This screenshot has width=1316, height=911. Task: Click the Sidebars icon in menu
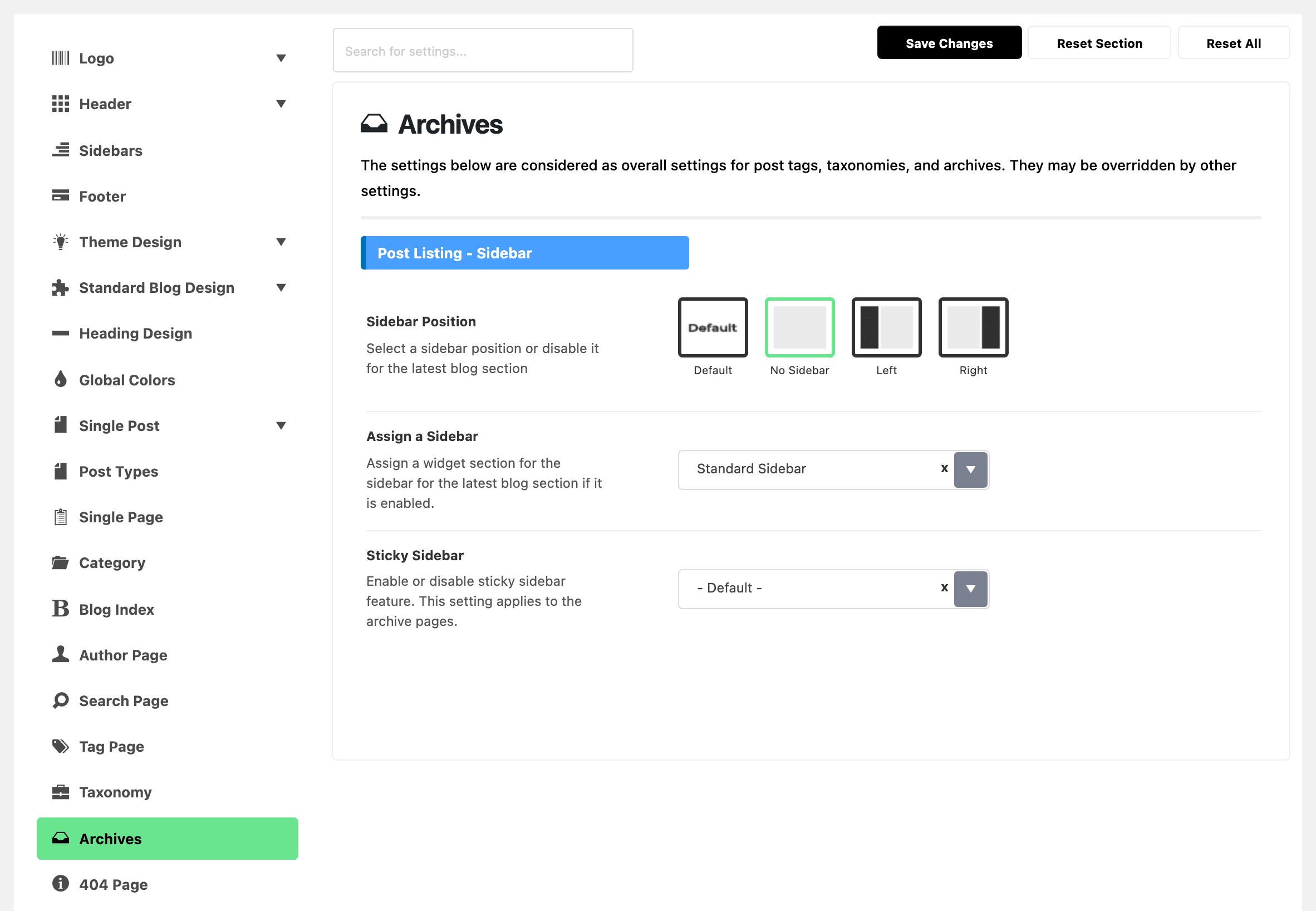(61, 150)
